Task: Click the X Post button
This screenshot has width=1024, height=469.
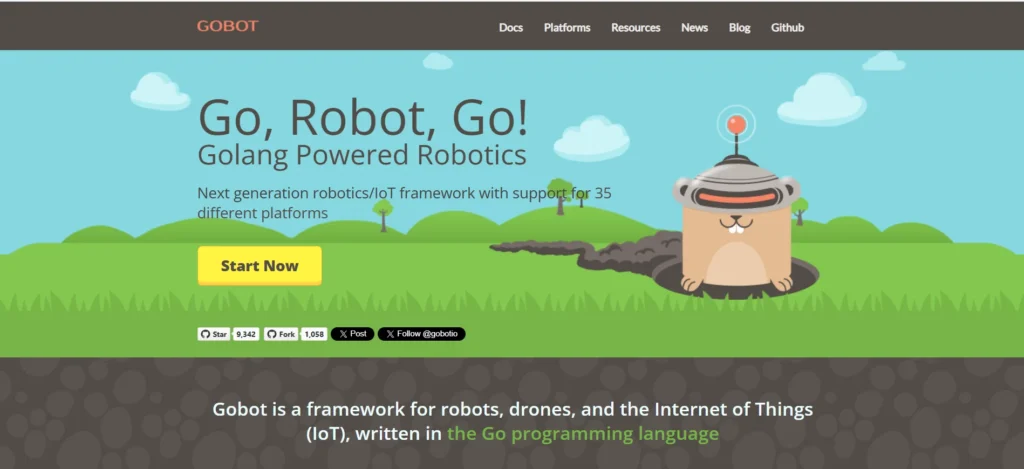Action: (x=353, y=334)
